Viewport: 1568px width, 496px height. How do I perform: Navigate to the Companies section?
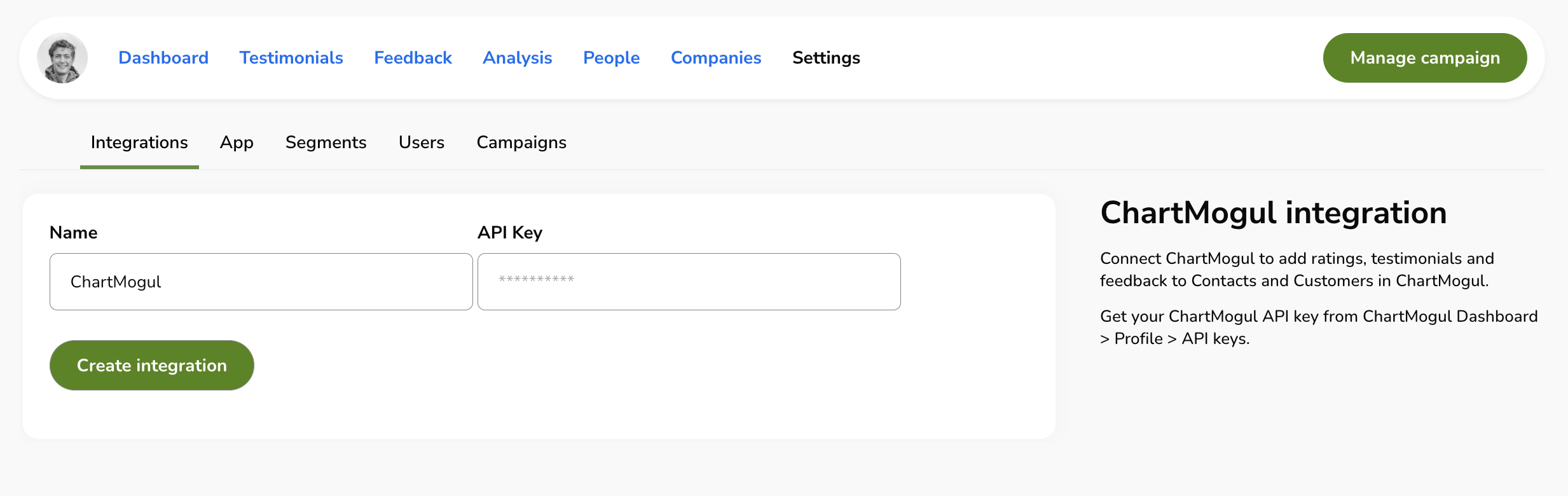[716, 57]
